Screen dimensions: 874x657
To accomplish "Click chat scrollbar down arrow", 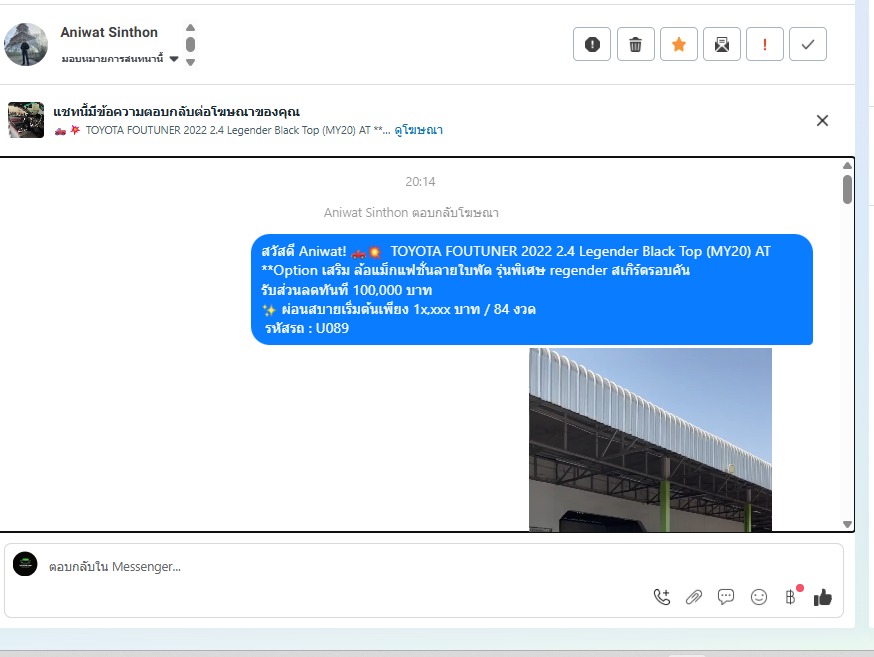I will click(x=847, y=524).
